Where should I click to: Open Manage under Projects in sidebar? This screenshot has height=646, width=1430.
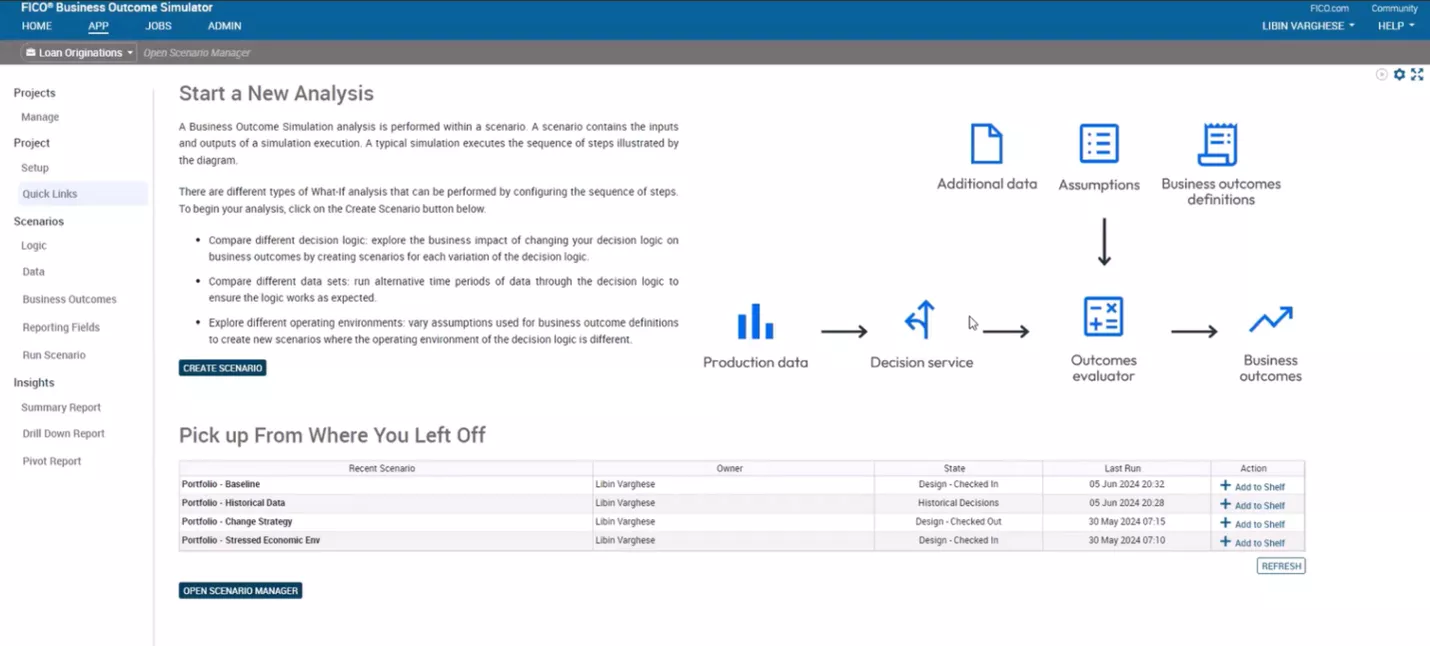tap(40, 117)
